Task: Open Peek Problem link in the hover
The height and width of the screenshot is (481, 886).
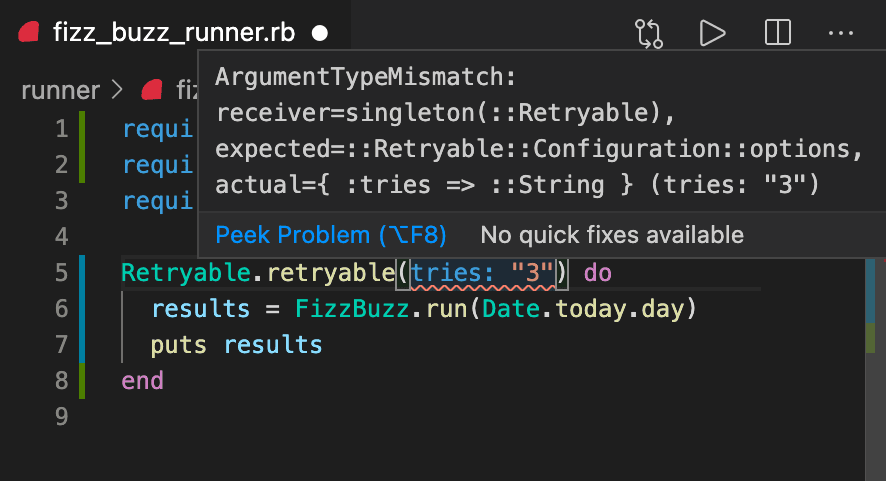Action: [331, 235]
